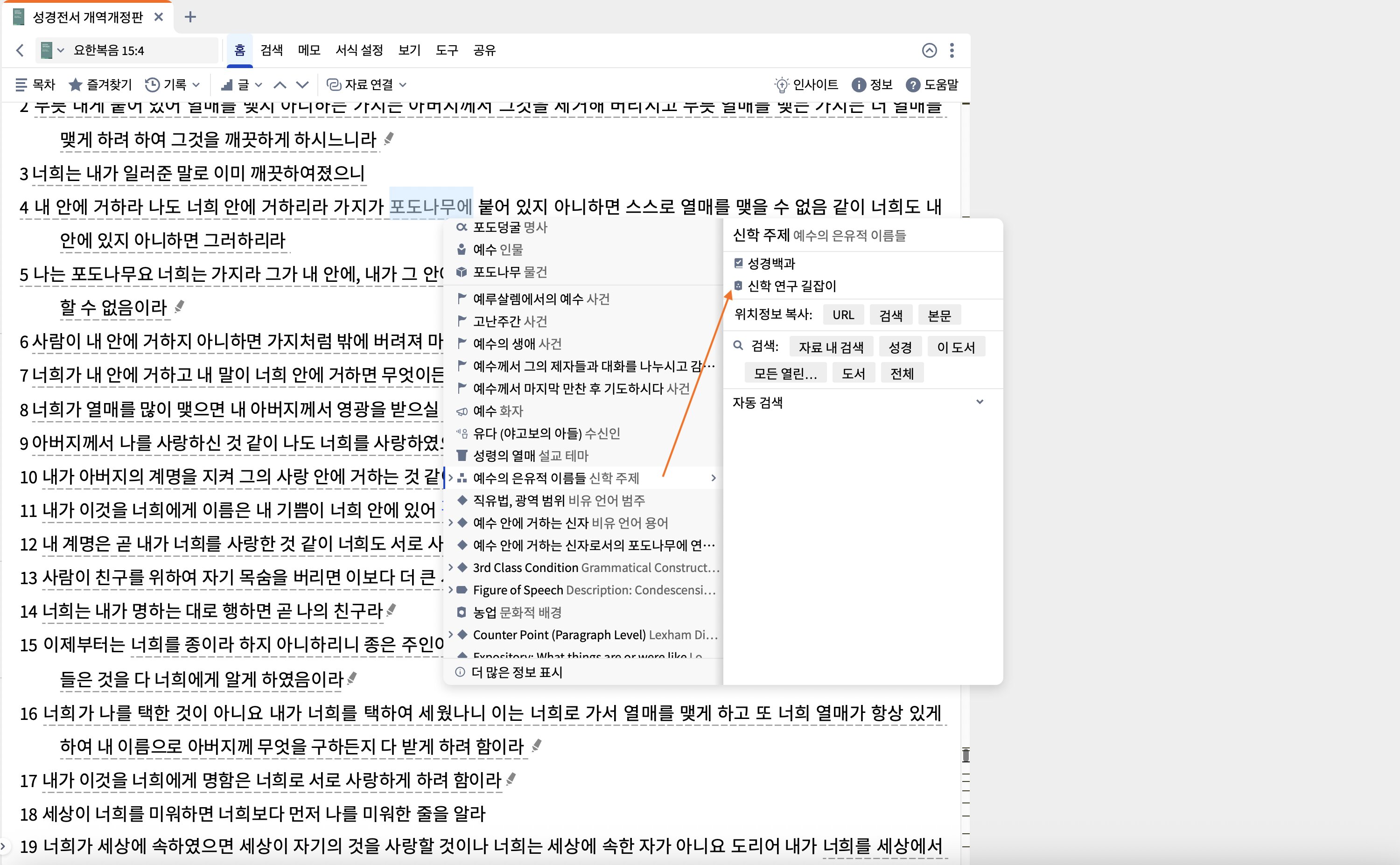Open the resource book icon dropdown
1400x865 pixels.
(52, 50)
